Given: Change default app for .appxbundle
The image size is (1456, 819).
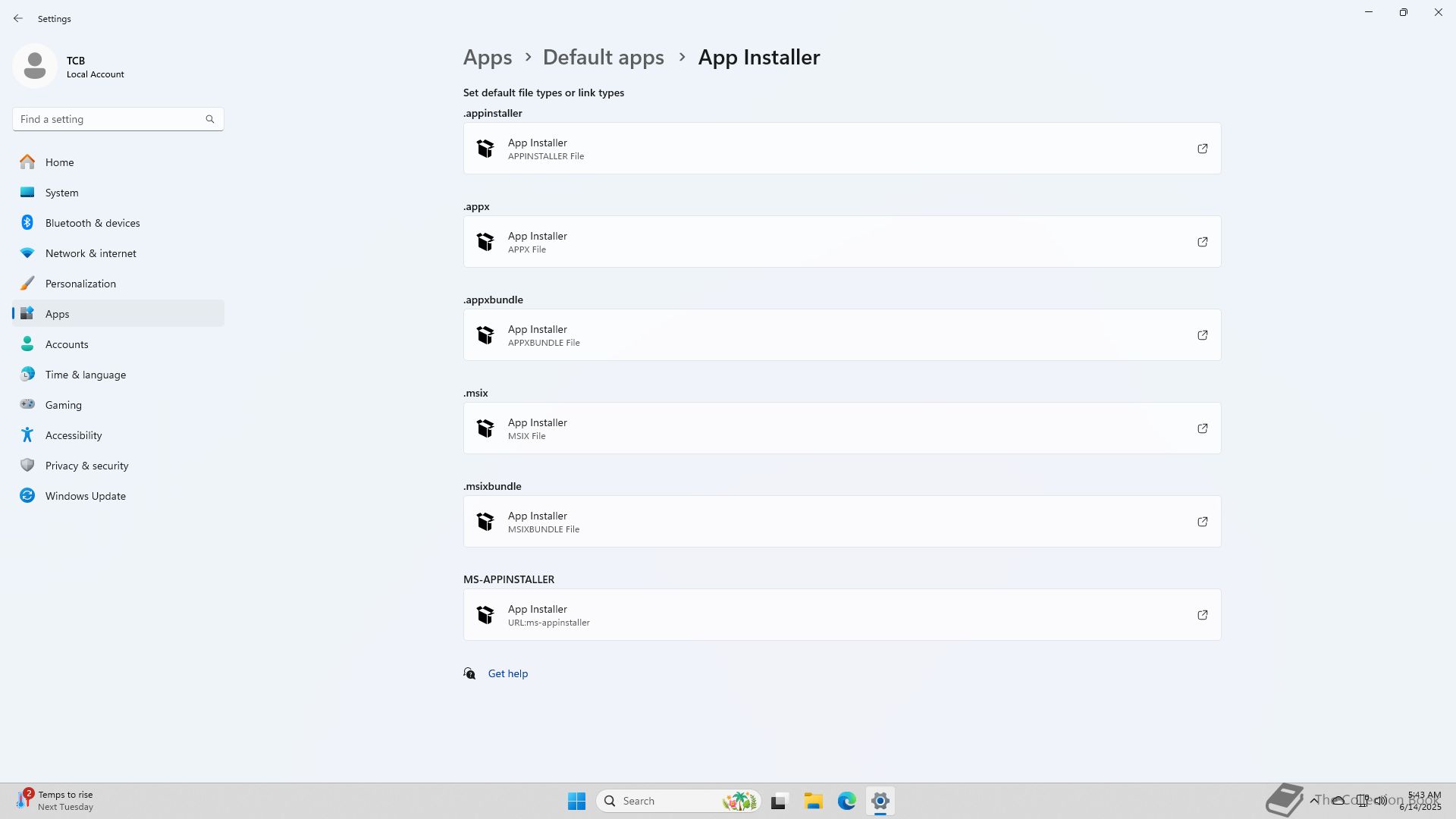Looking at the screenshot, I should tap(842, 335).
